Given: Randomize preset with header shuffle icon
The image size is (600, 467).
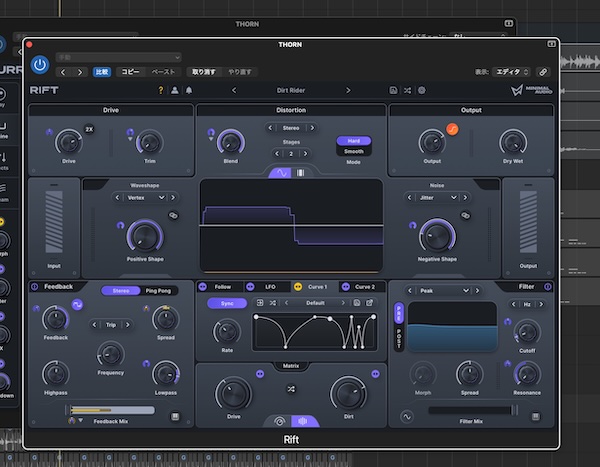Looking at the screenshot, I should coord(407,90).
